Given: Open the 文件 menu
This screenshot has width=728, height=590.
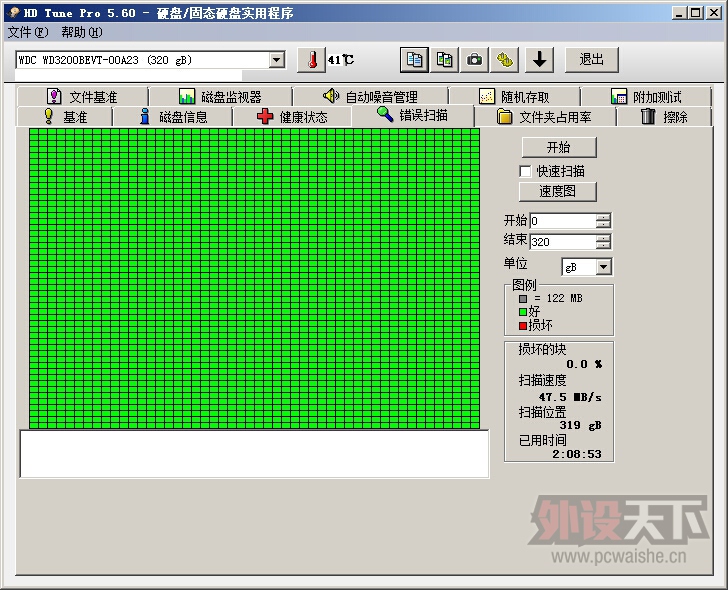Looking at the screenshot, I should pos(28,32).
